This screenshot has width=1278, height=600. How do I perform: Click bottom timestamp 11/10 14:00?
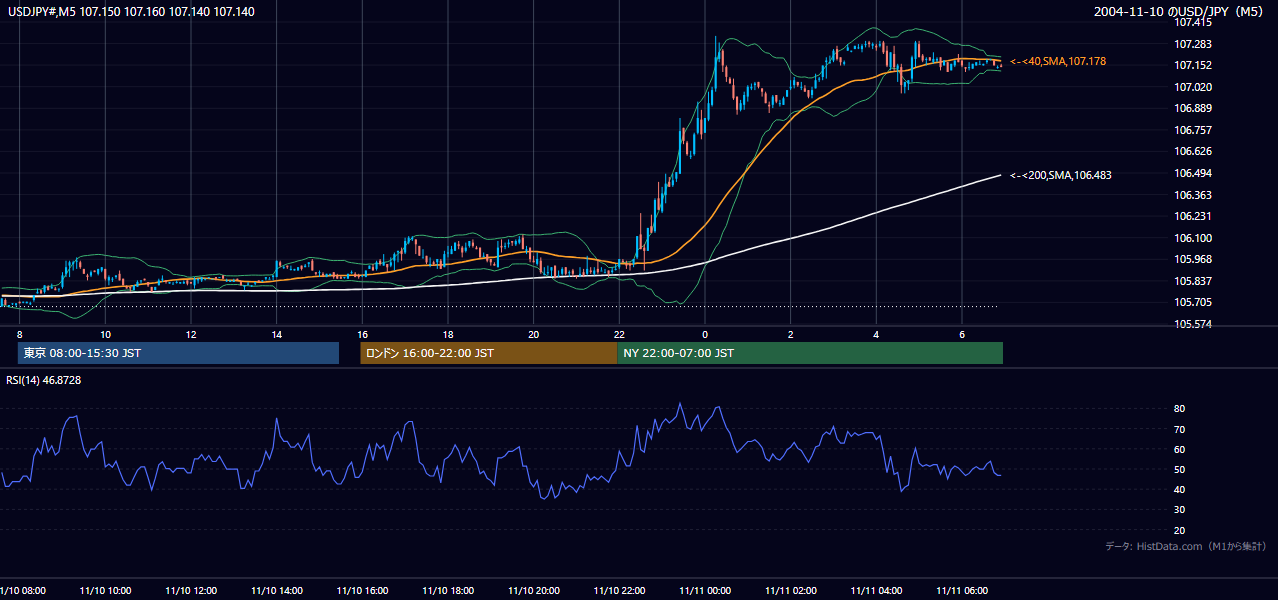tap(276, 591)
